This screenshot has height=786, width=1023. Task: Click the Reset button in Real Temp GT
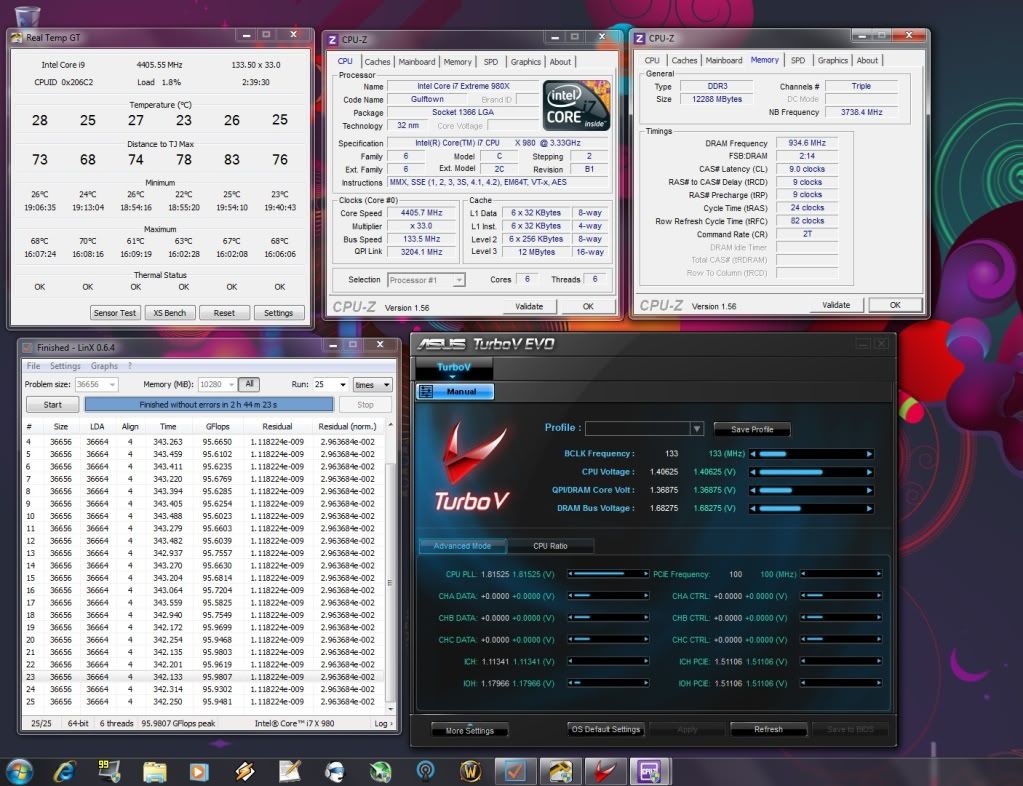pos(224,313)
